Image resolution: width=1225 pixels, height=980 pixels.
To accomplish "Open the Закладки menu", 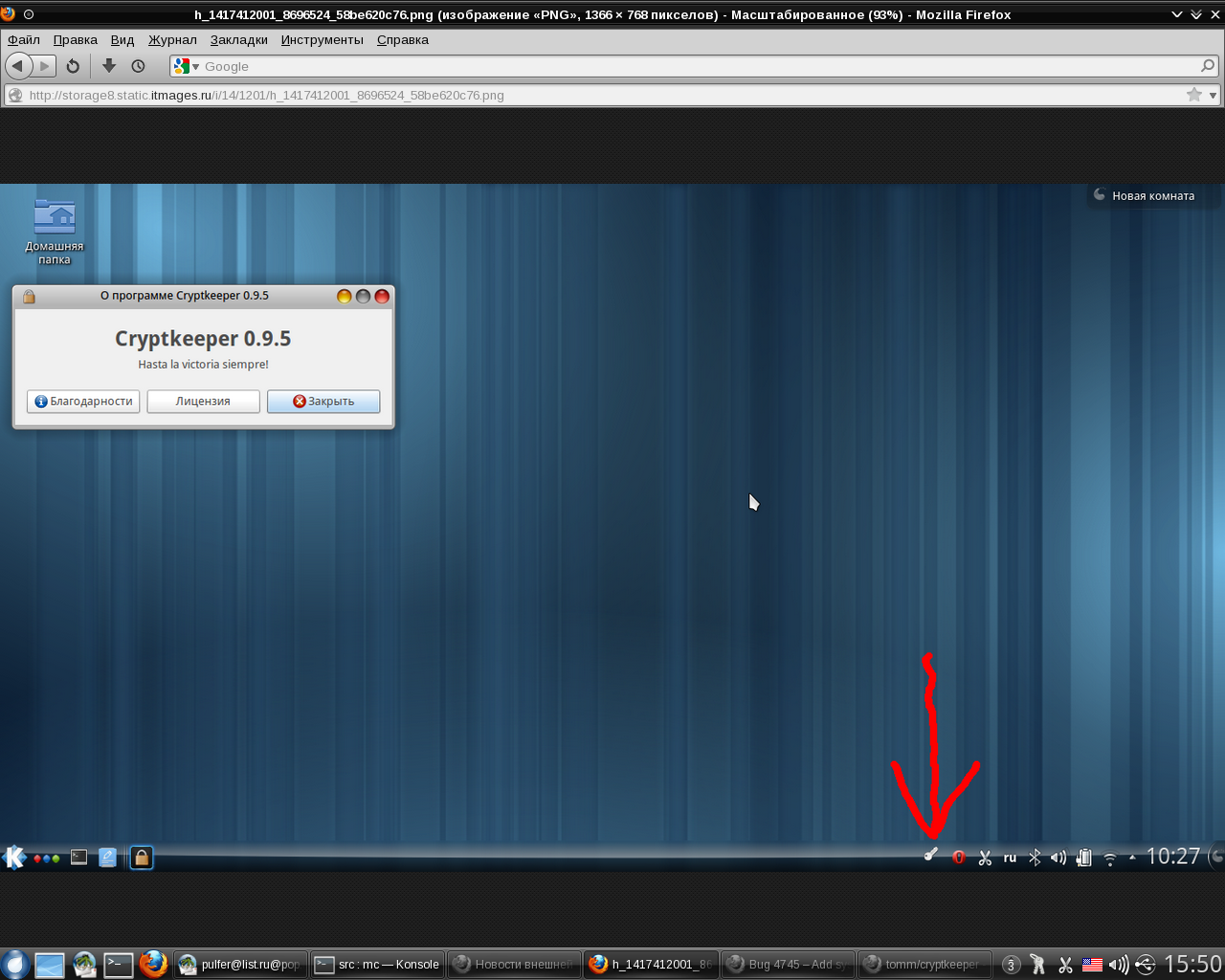I will tap(239, 39).
